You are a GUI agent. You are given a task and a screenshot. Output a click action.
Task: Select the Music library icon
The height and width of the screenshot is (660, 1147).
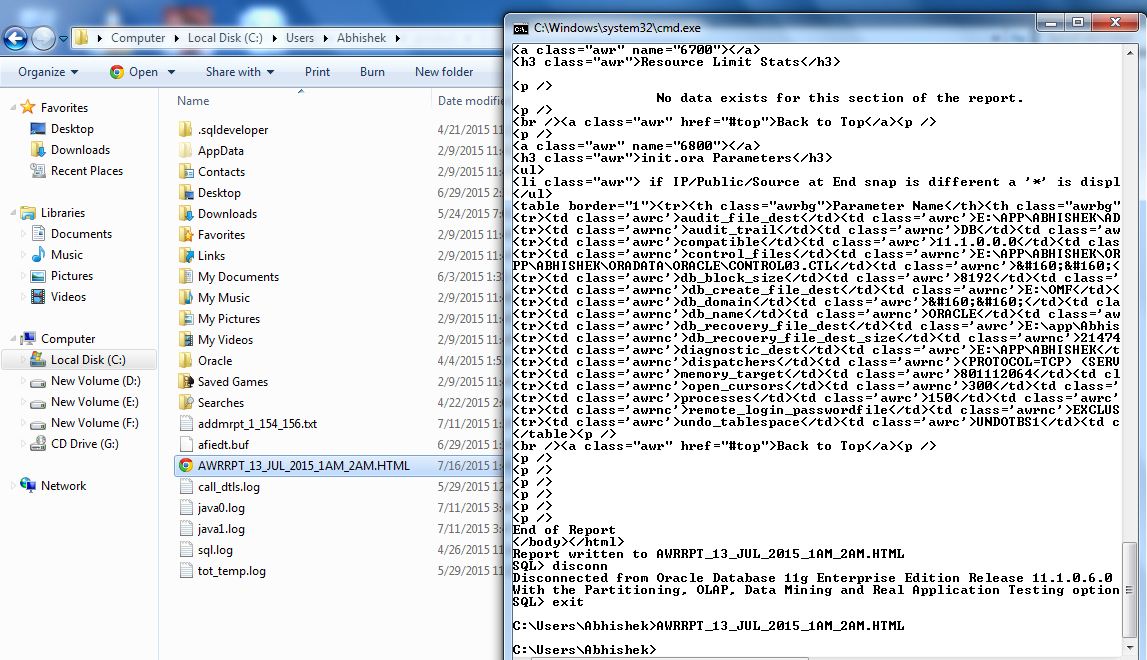pos(38,255)
